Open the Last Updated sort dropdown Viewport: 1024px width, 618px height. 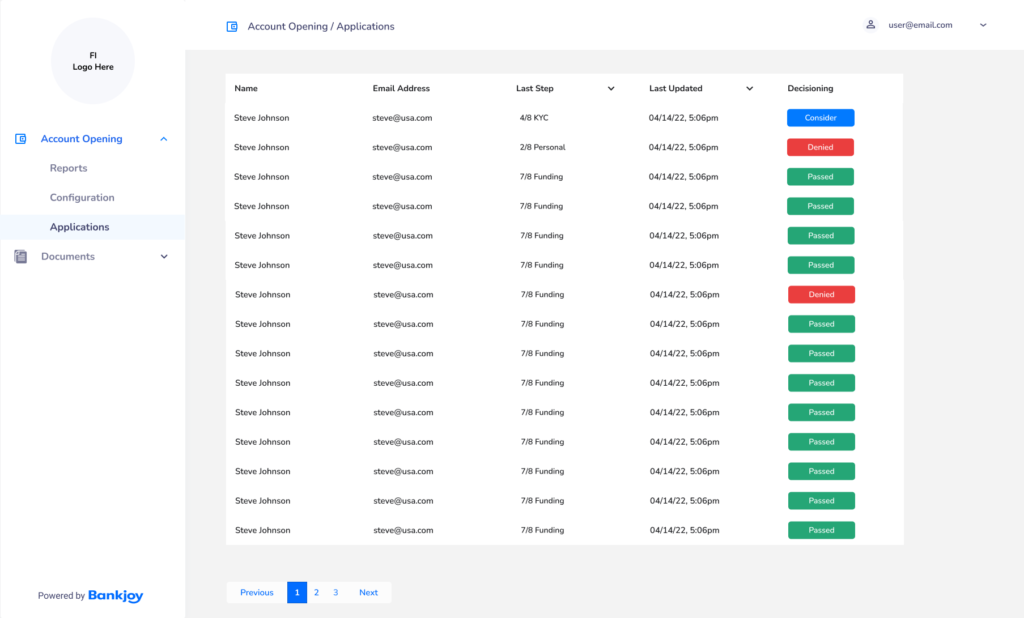(749, 89)
